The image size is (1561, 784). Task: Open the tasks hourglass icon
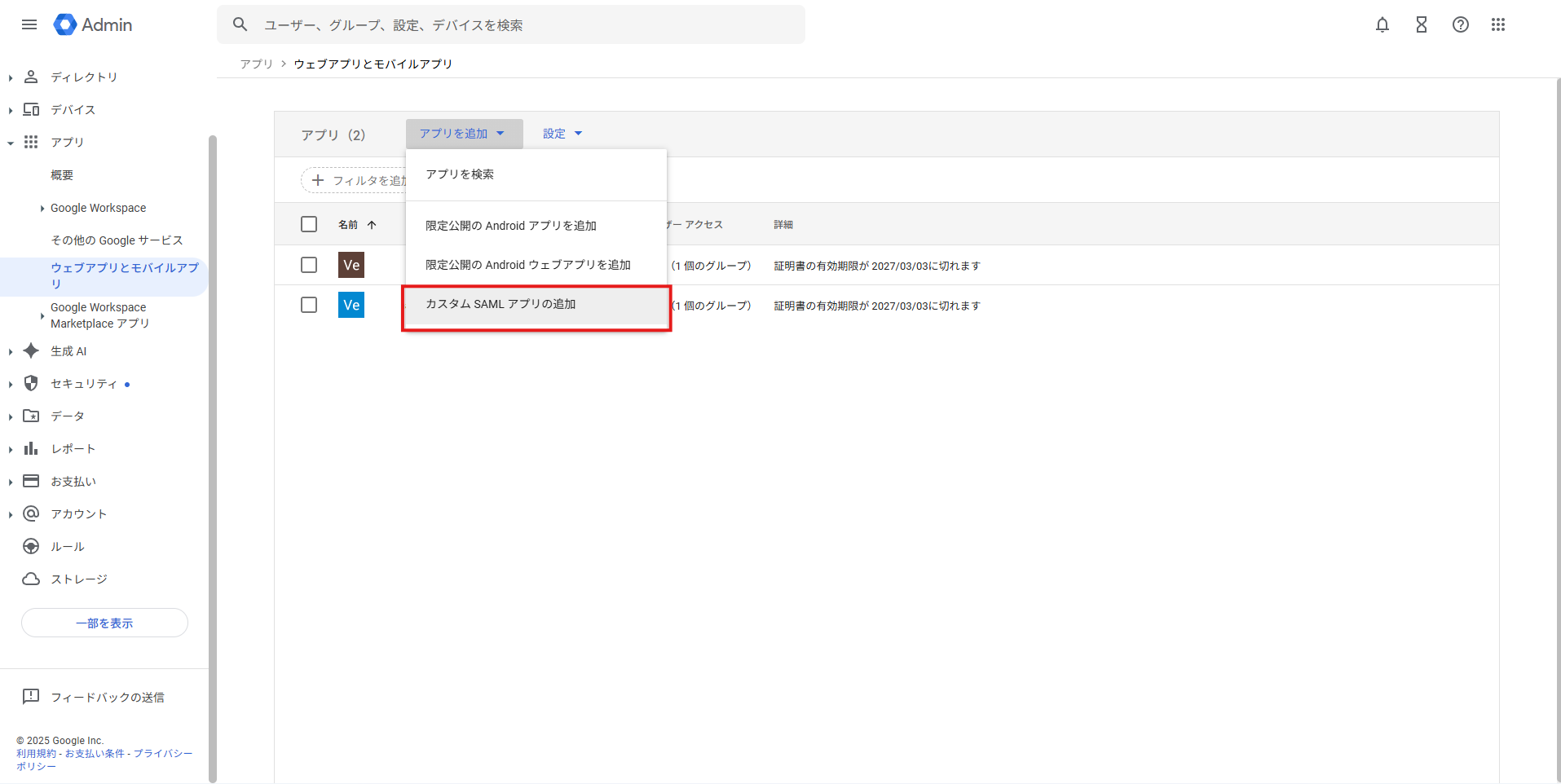coord(1422,24)
